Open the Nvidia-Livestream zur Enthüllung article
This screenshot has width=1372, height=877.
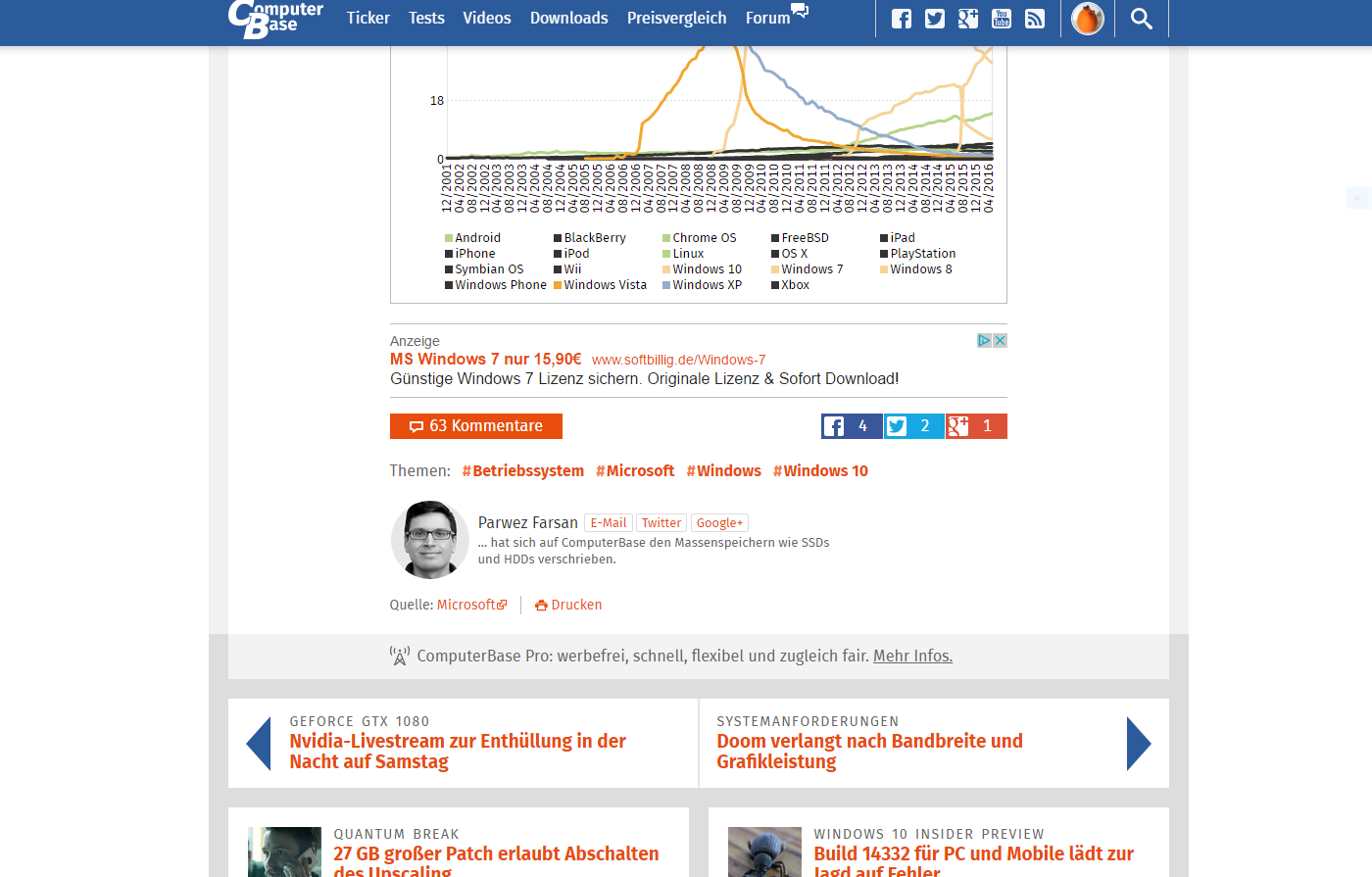pos(458,752)
